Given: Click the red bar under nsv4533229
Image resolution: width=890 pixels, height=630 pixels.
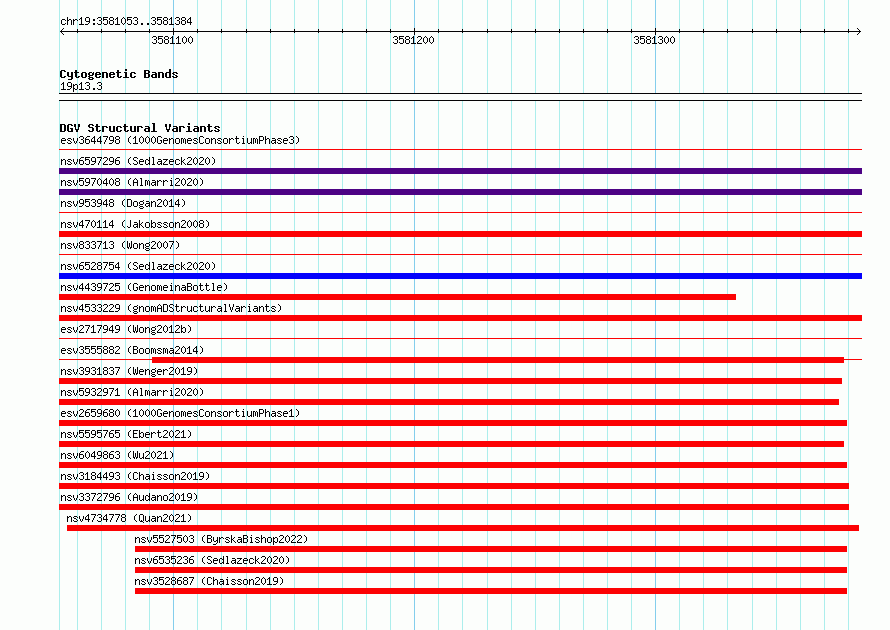Looking at the screenshot, I should point(460,318).
